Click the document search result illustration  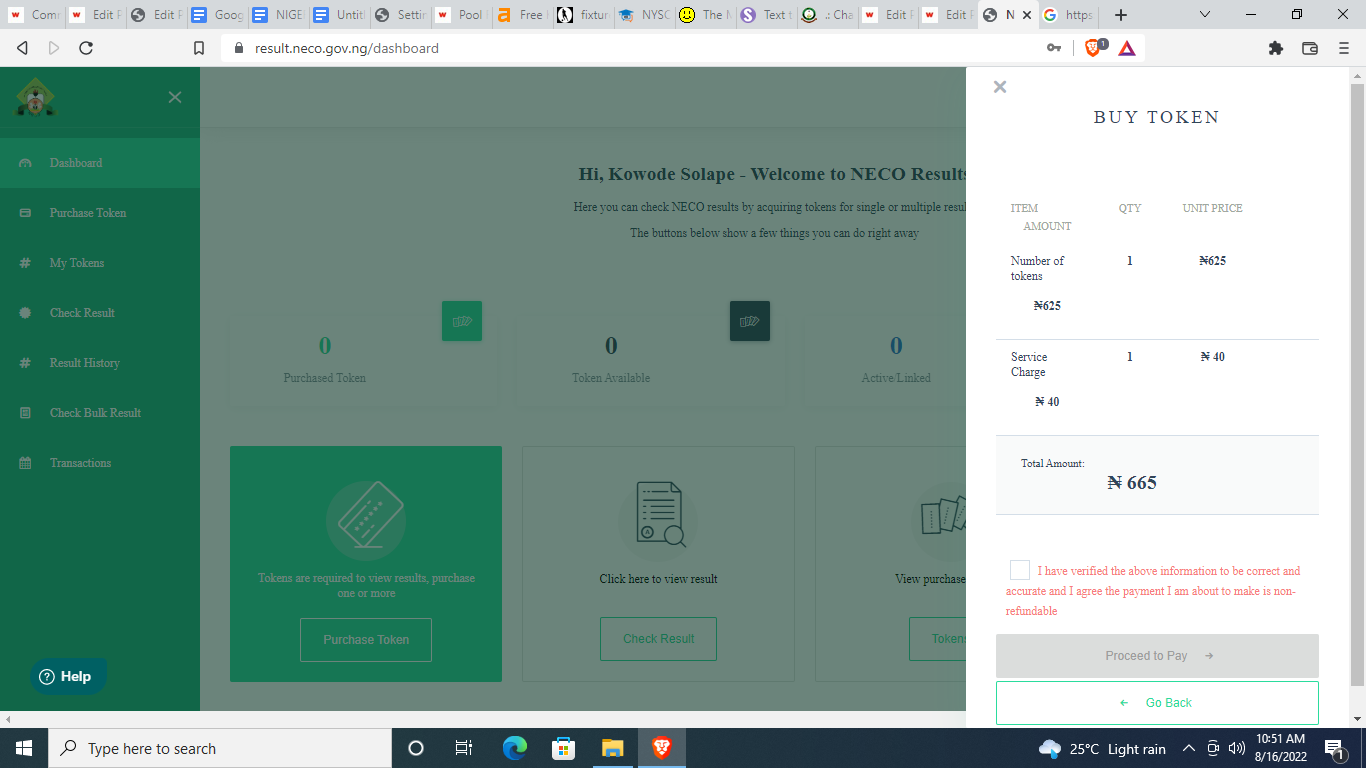pyautogui.click(x=658, y=516)
